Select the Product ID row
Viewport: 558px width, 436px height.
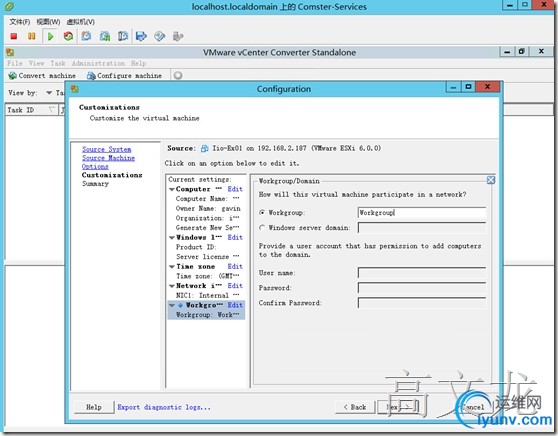click(x=196, y=247)
